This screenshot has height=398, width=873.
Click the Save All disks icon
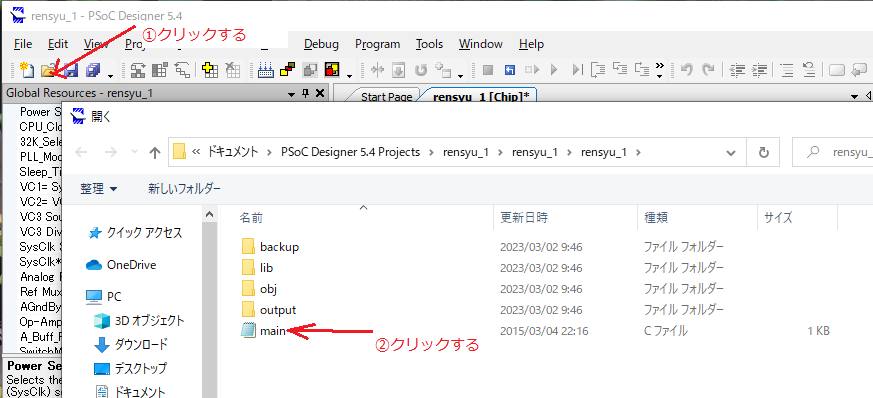point(92,70)
